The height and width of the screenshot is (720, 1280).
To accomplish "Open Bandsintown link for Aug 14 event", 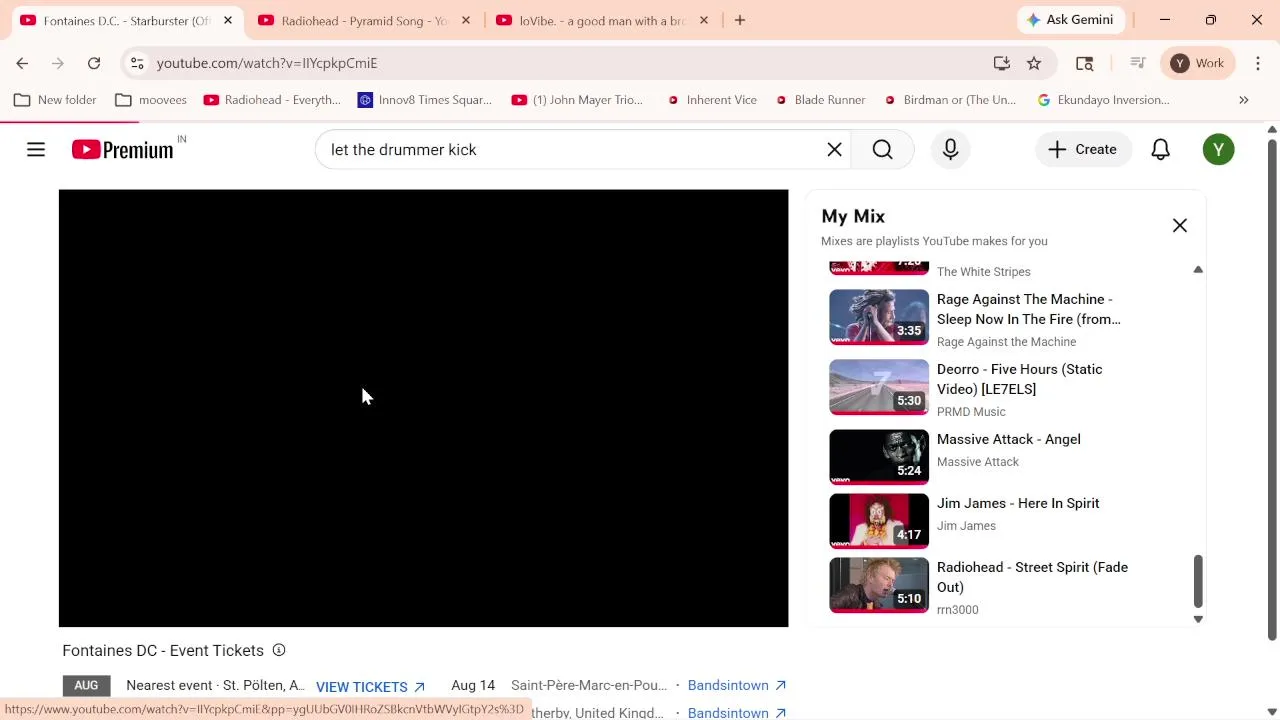I will point(737,685).
